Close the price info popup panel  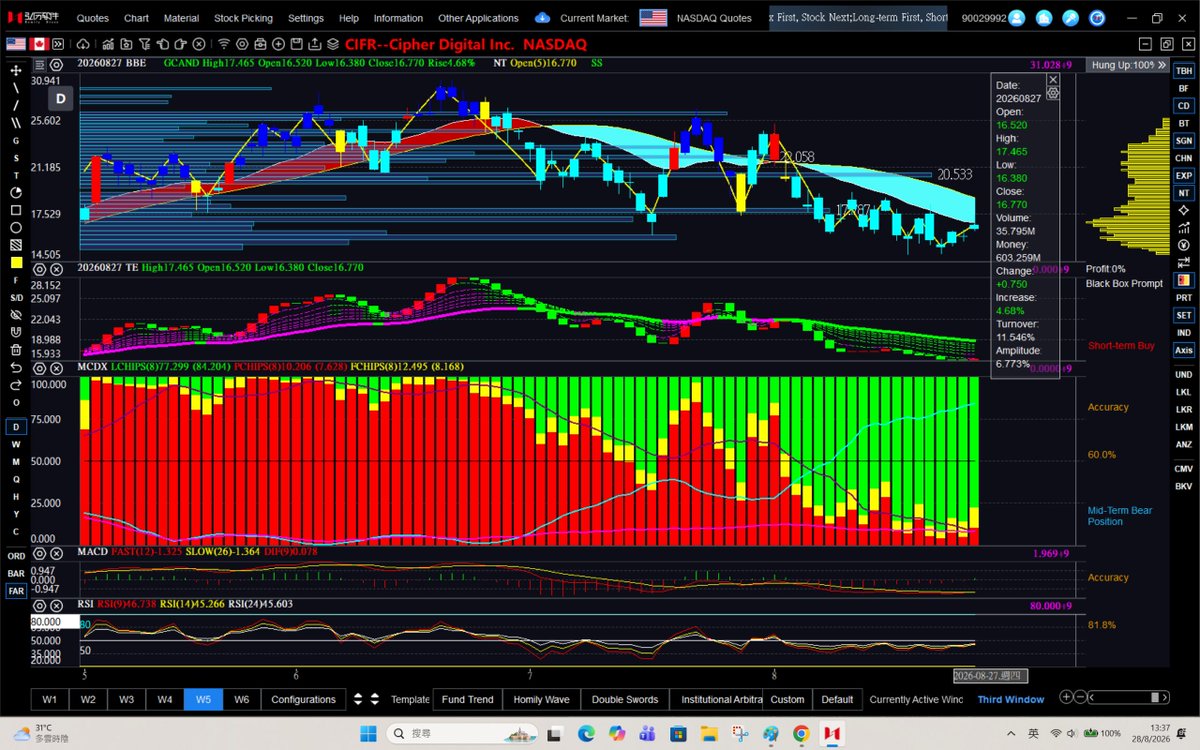(x=1053, y=79)
